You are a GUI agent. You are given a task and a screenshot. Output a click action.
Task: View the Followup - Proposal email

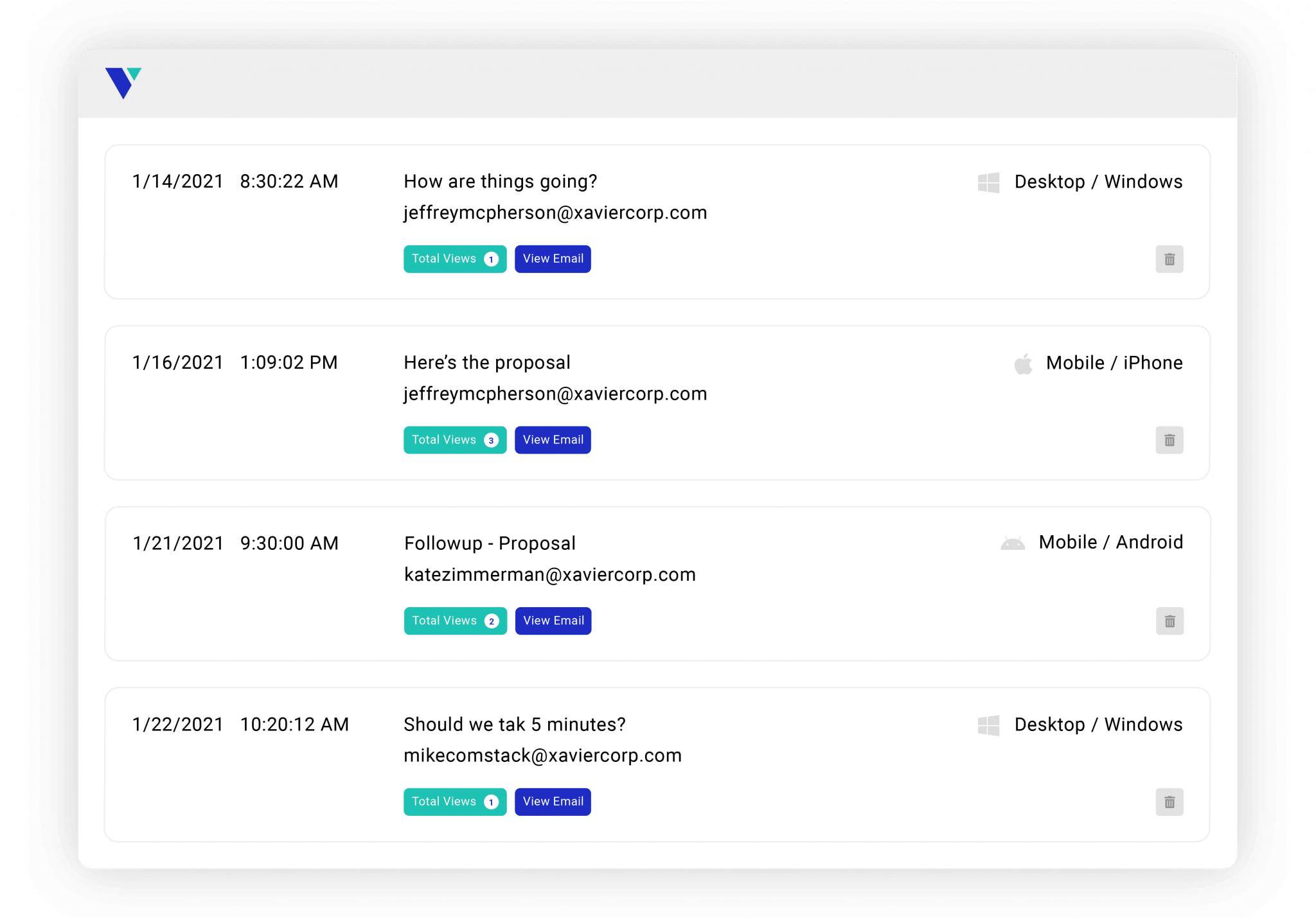pyautogui.click(x=553, y=621)
